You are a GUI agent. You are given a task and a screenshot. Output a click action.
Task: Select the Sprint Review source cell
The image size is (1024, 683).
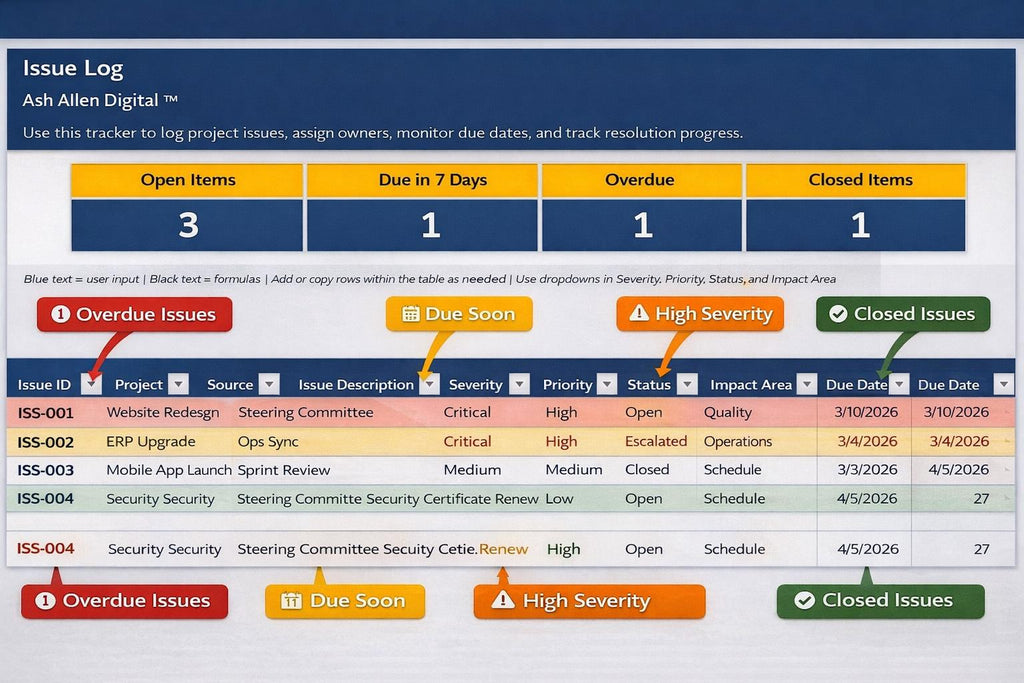[284, 470]
